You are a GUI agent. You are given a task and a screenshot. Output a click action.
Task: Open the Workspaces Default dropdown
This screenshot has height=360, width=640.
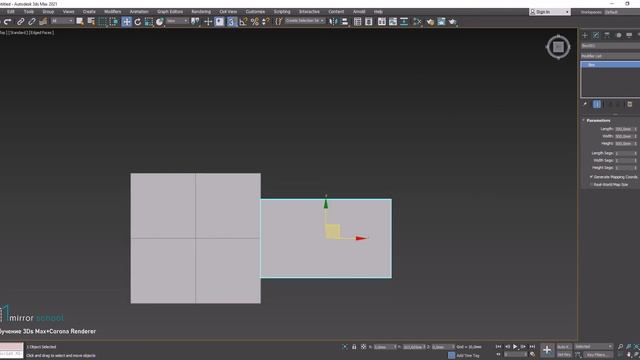pyautogui.click(x=621, y=12)
